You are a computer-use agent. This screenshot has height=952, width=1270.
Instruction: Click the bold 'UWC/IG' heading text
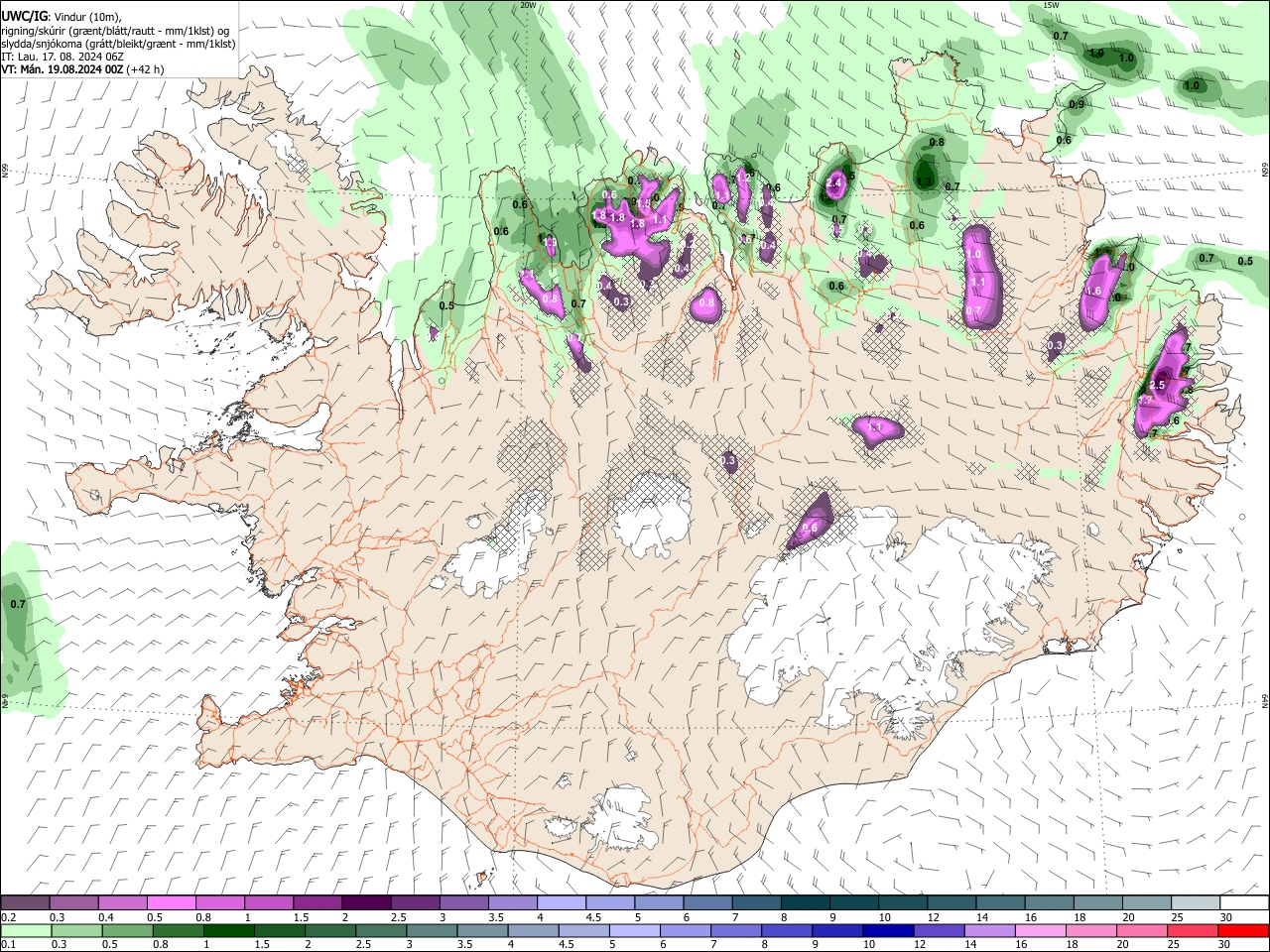[x=24, y=16]
